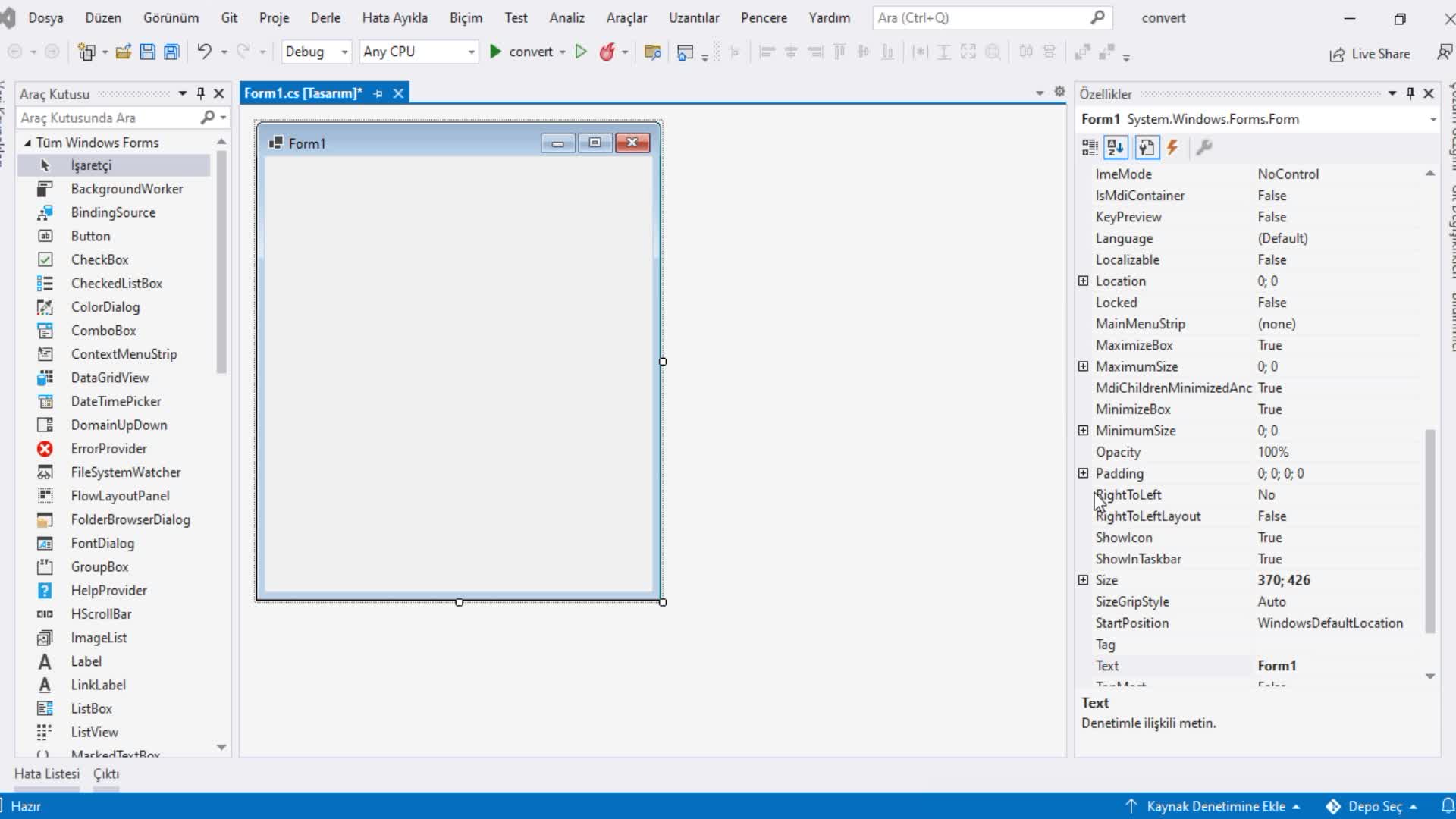Select Any CPU platform dropdown

tap(418, 51)
